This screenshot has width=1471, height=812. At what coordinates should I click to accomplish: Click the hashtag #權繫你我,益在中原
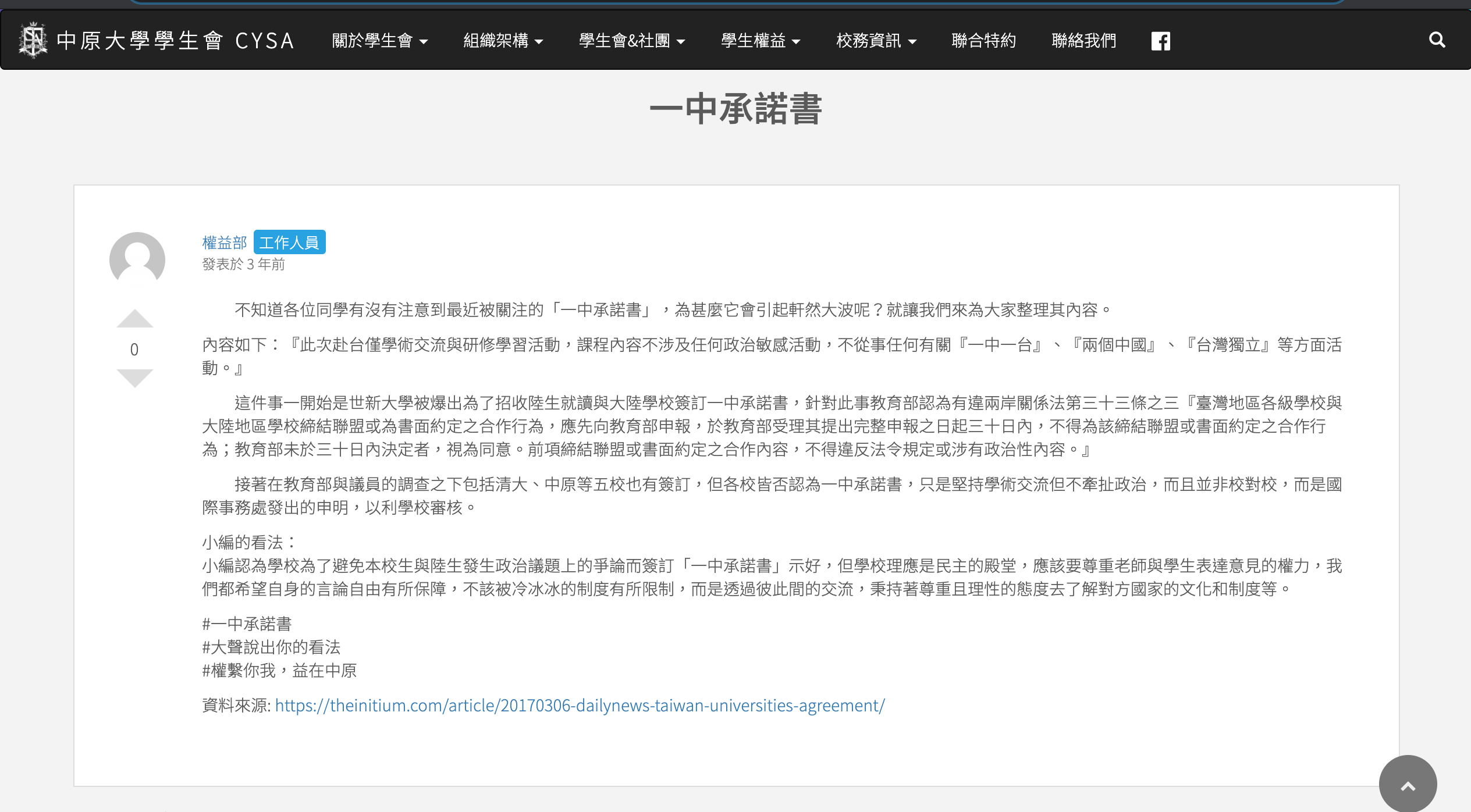(279, 671)
